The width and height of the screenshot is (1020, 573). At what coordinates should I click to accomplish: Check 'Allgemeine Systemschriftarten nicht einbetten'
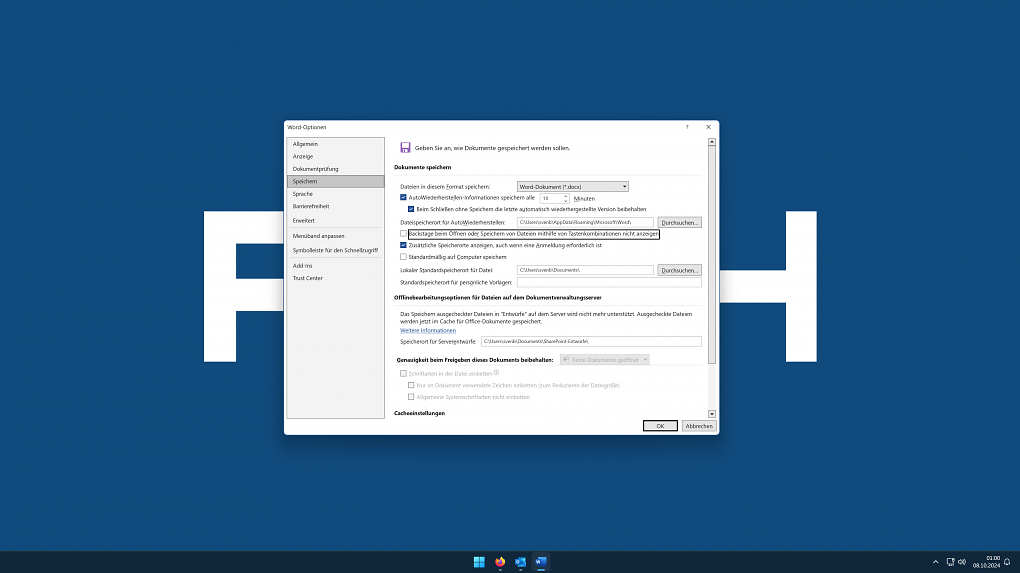pos(411,397)
